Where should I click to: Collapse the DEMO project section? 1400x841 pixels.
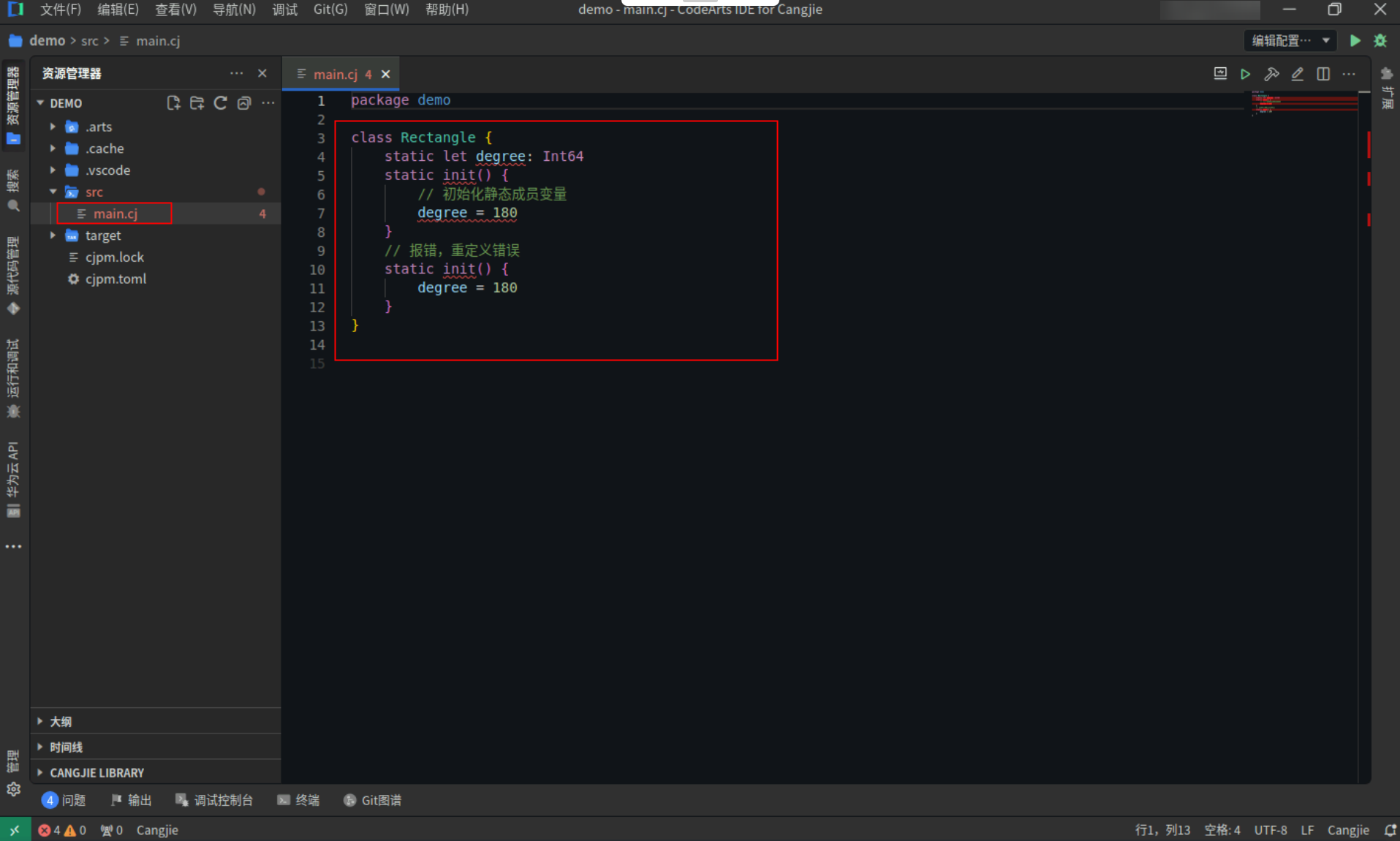40,103
